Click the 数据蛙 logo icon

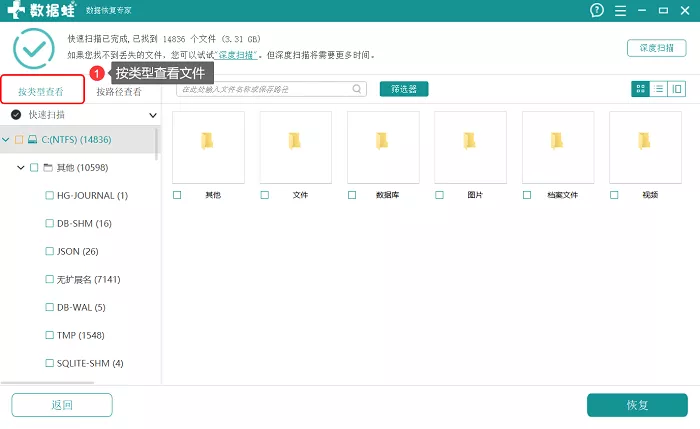[16, 10]
